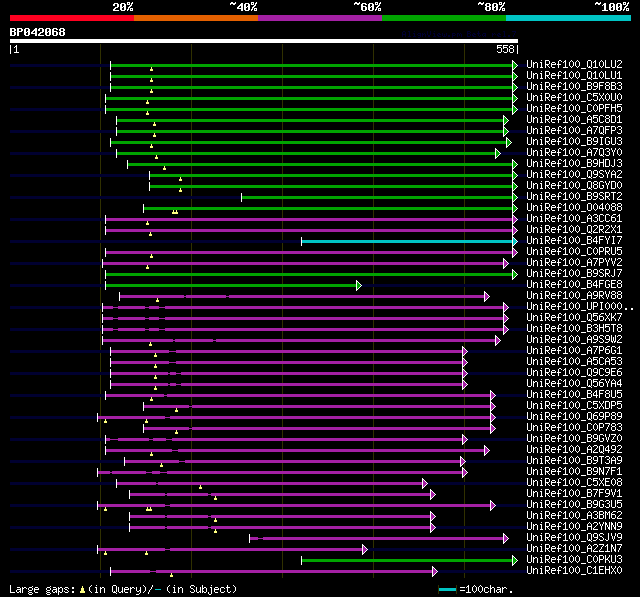Select the UniRef100_Q2R2X1 hit name
The width and height of the screenshot is (640, 597).
click(574, 230)
